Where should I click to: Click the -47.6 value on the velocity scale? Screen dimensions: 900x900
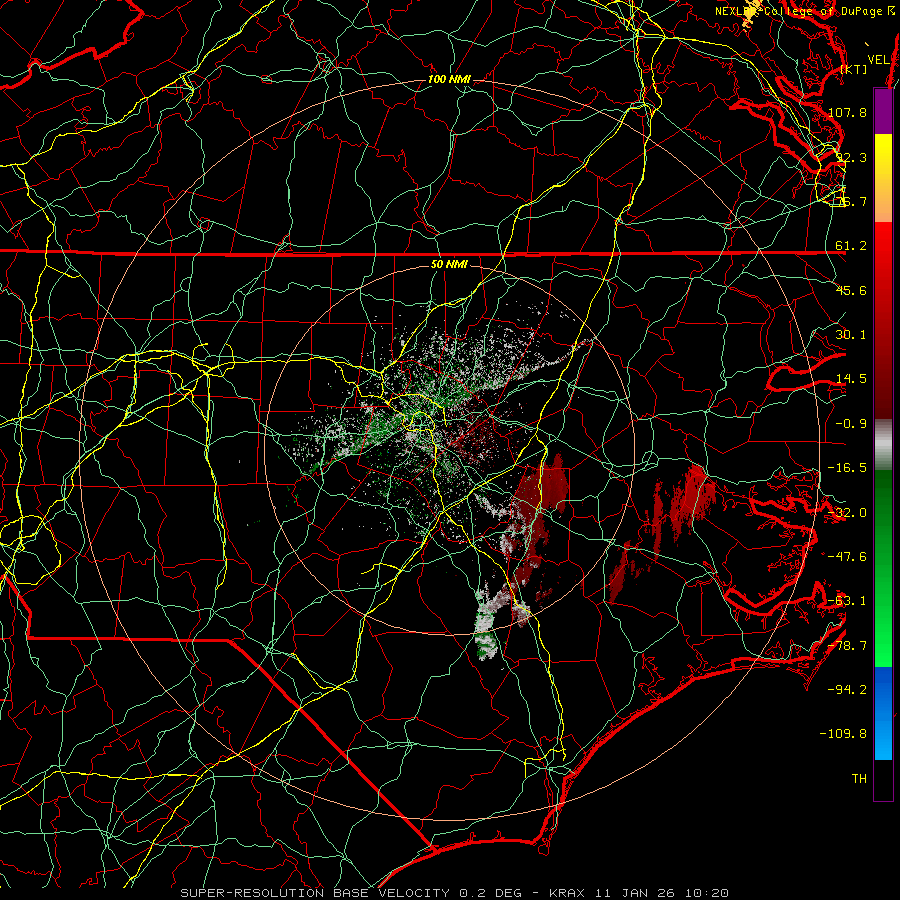coord(847,557)
